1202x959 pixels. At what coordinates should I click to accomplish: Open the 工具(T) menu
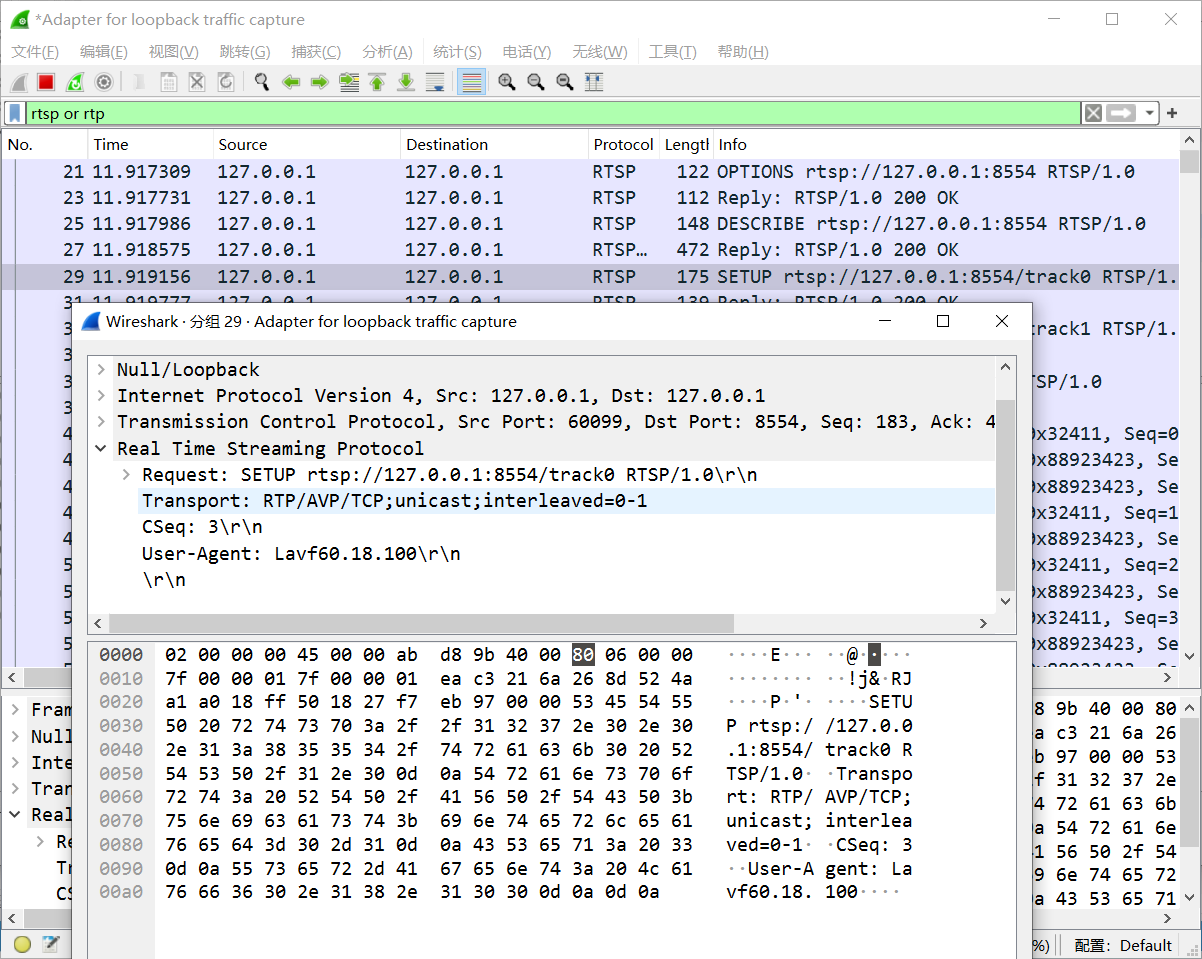click(674, 52)
